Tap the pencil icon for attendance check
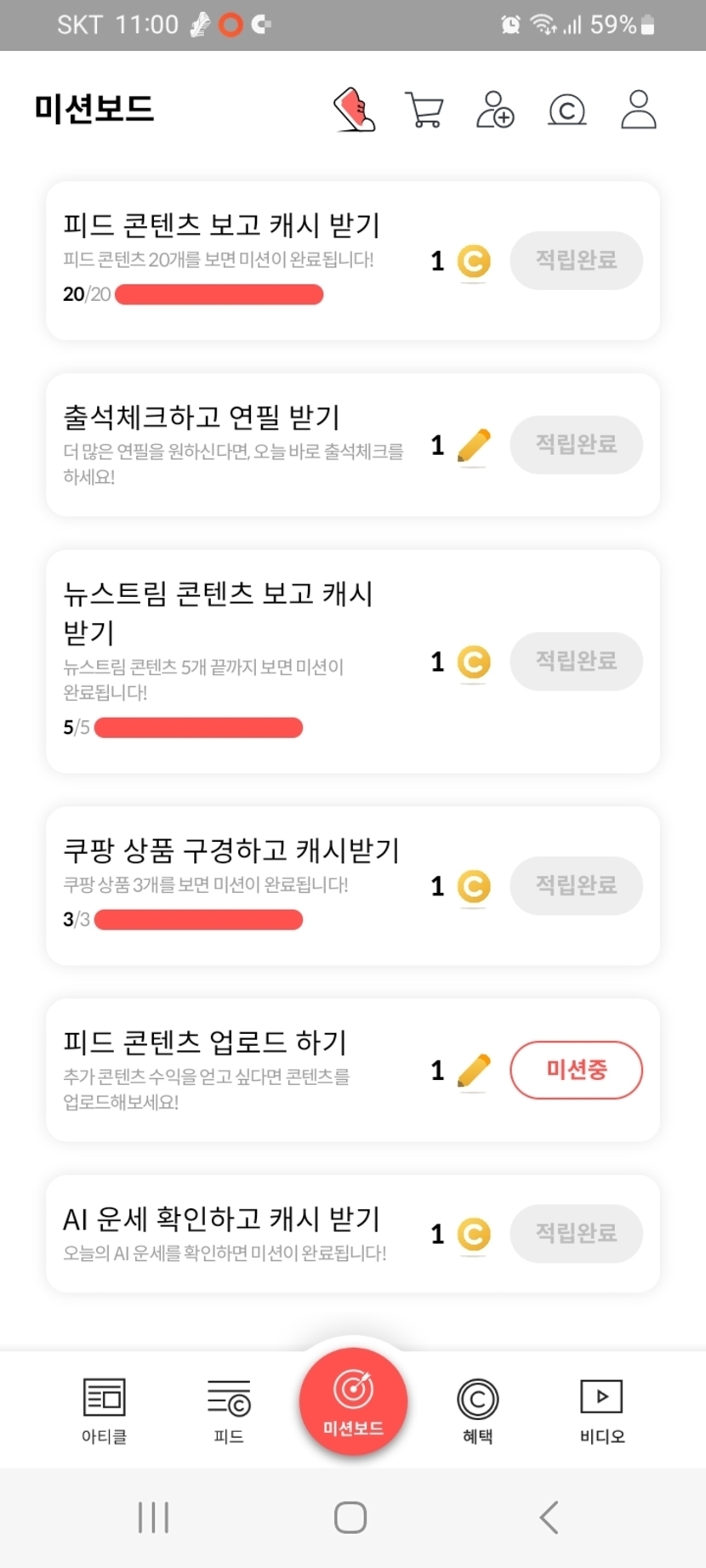 click(474, 445)
